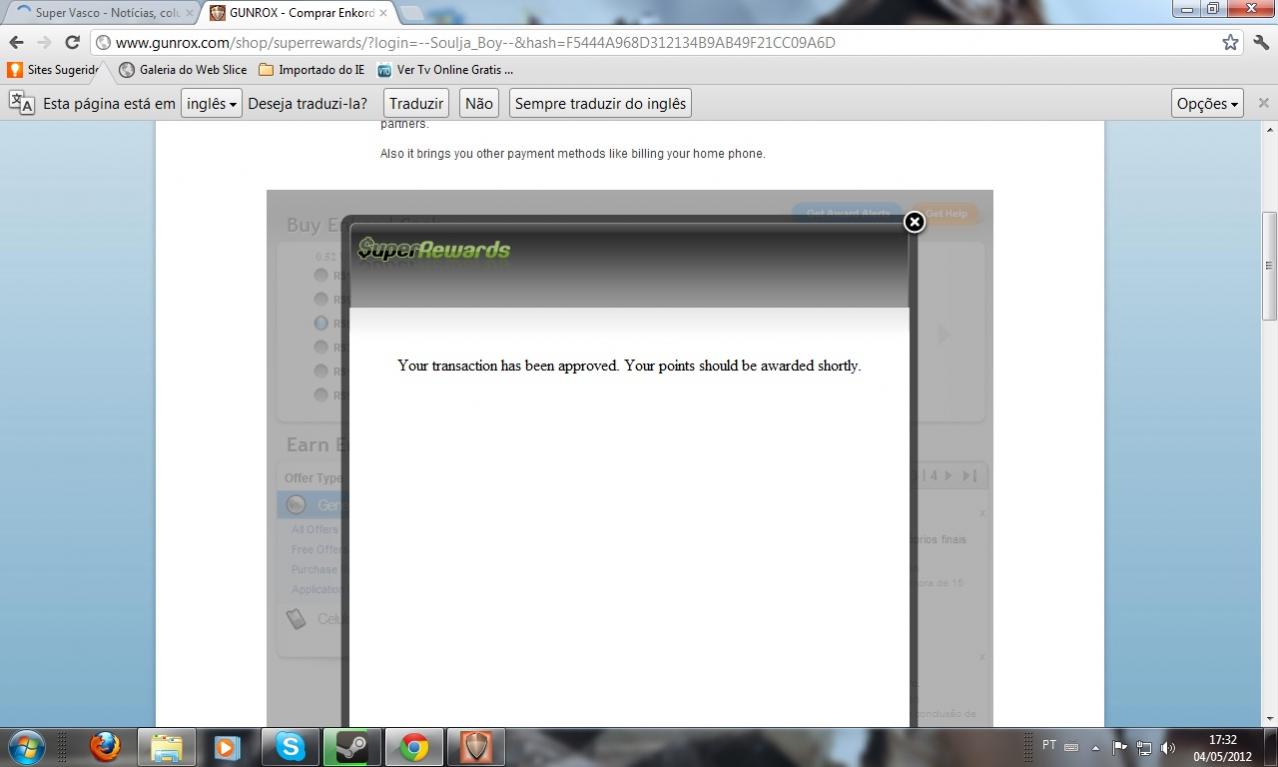This screenshot has width=1278, height=767.
Task: Open the Chrome wrench menu
Action: [1260, 42]
